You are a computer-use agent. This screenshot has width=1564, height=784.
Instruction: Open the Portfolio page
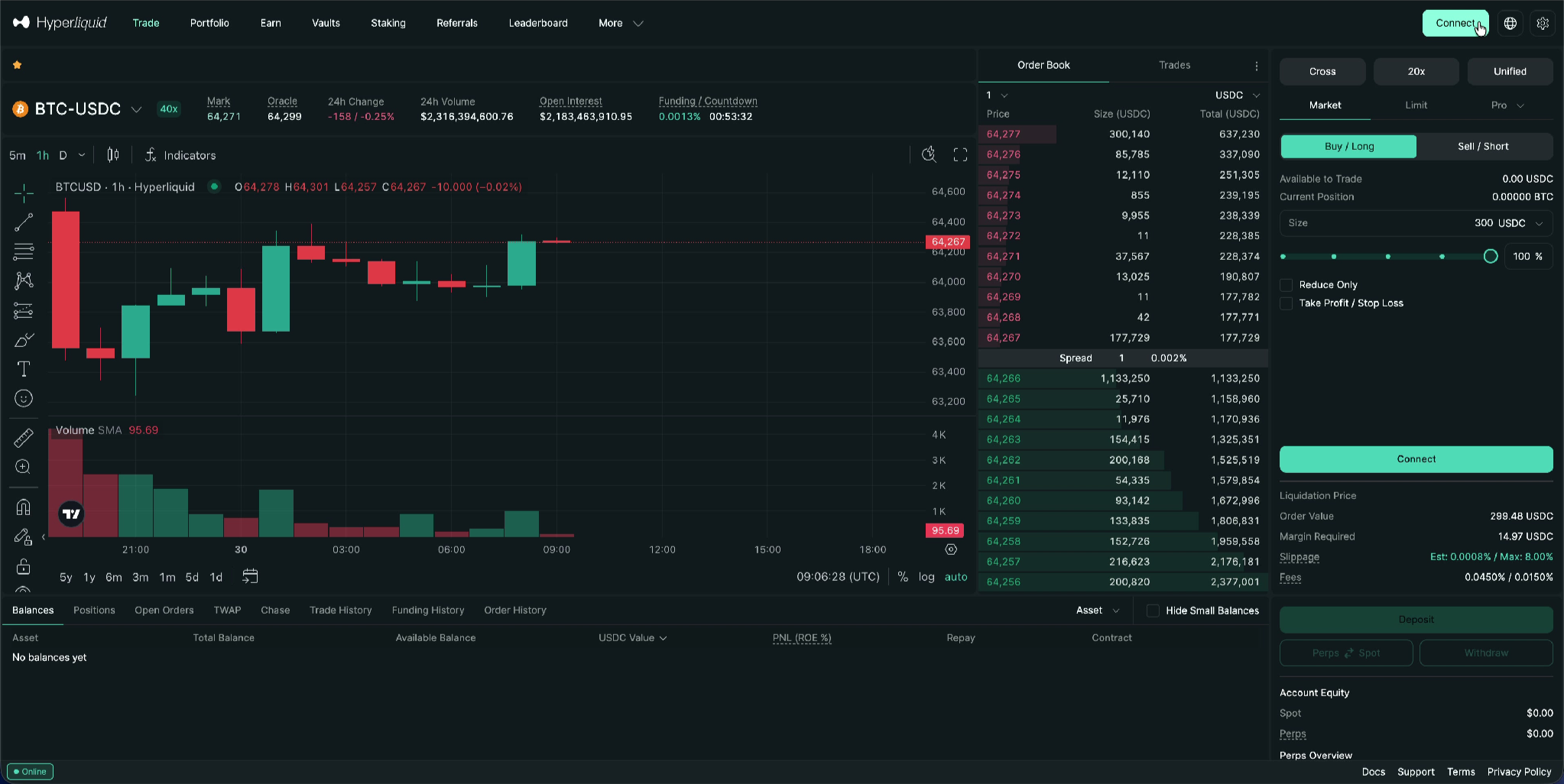point(209,23)
